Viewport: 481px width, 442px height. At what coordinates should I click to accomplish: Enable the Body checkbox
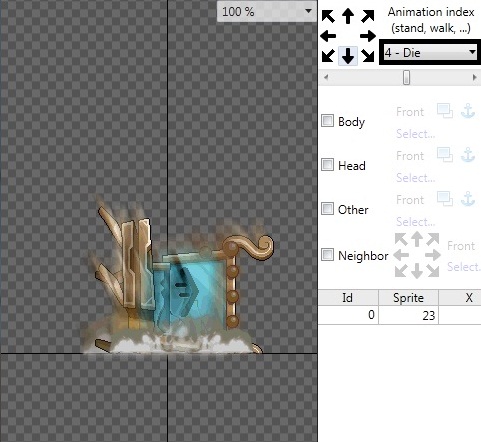tap(327, 121)
